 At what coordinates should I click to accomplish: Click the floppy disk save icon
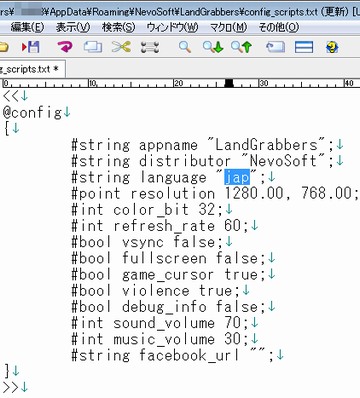pyautogui.click(x=31, y=47)
